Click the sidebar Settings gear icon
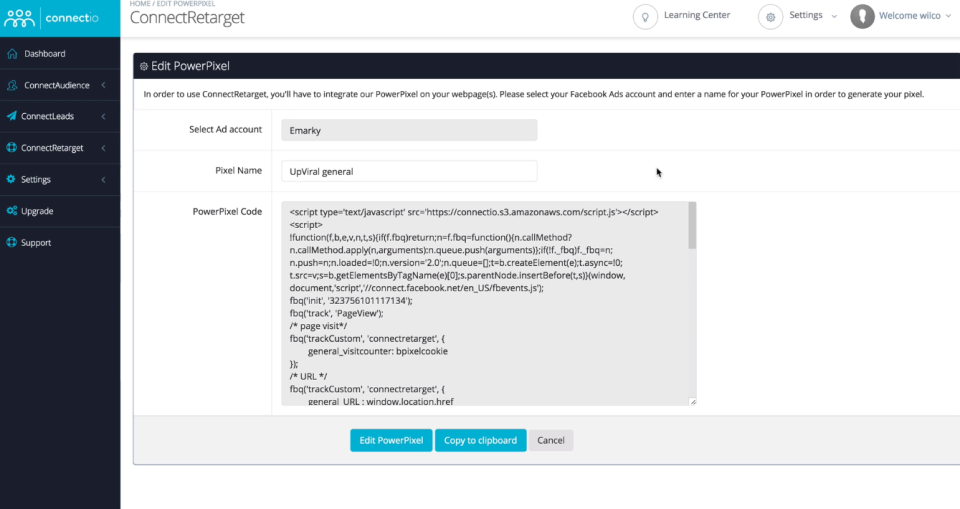This screenshot has height=509, width=960. pyautogui.click(x=12, y=180)
